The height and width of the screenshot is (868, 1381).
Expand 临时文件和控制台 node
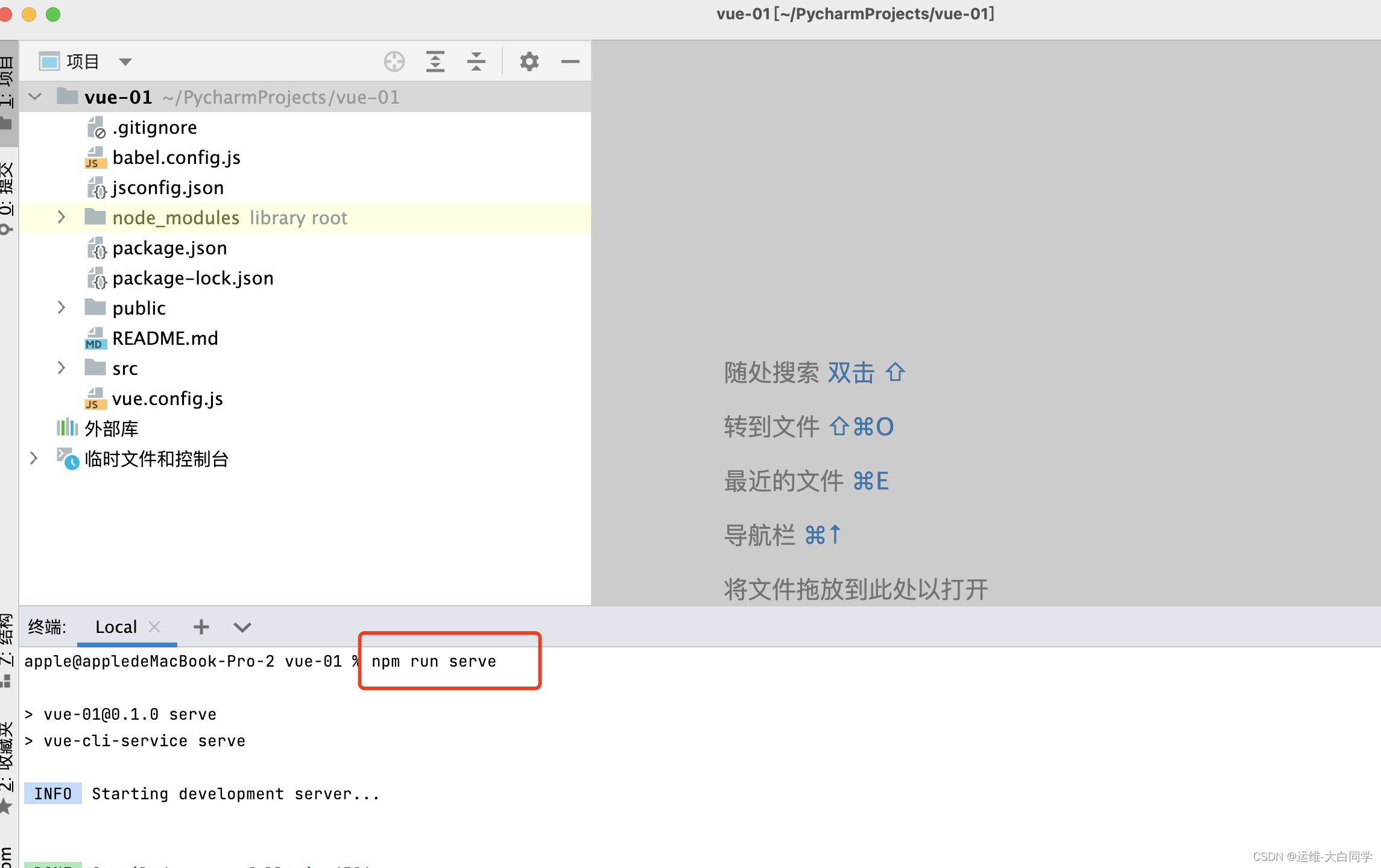click(x=34, y=458)
